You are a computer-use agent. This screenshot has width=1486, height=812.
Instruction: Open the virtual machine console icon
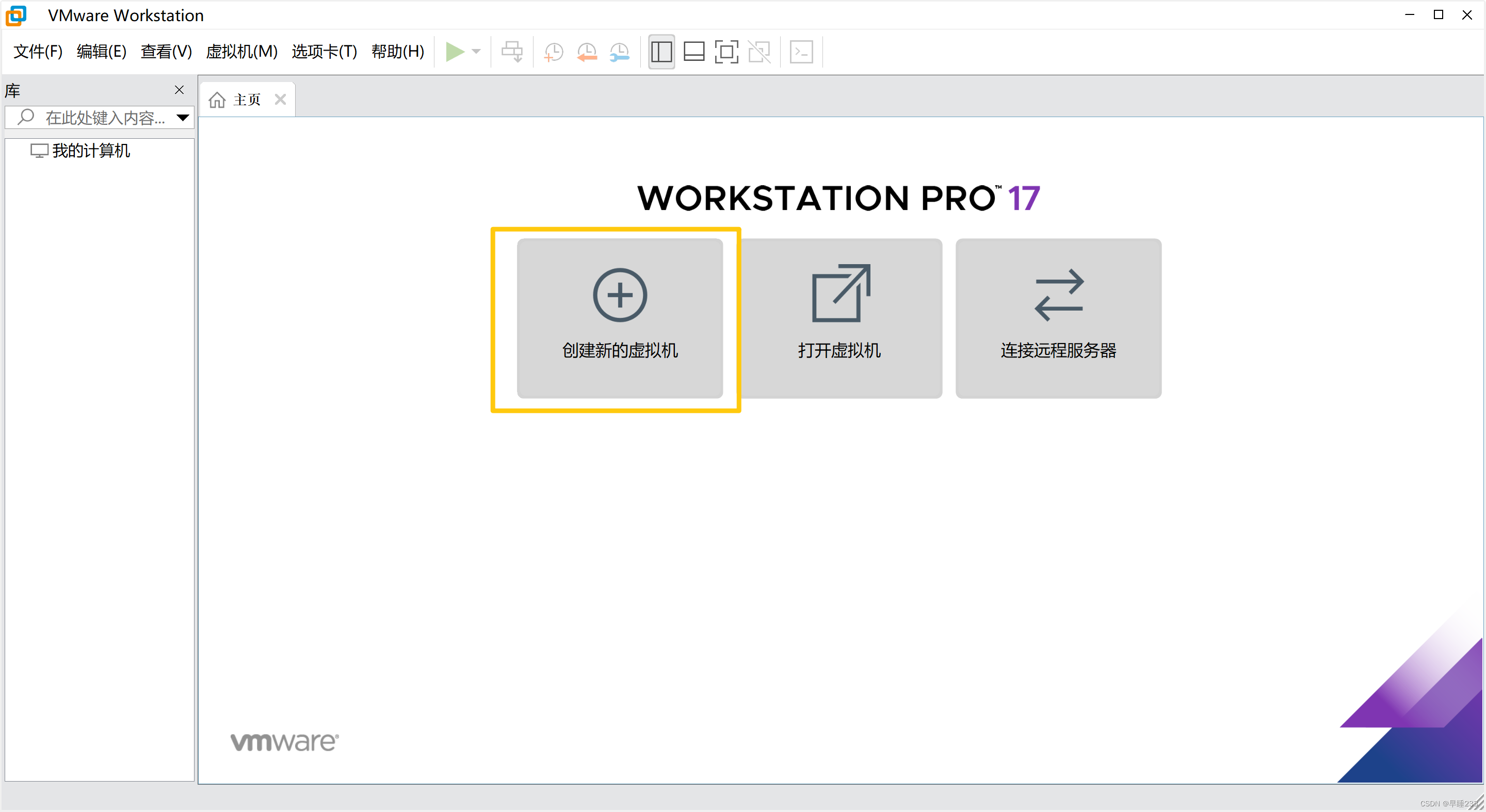(801, 52)
